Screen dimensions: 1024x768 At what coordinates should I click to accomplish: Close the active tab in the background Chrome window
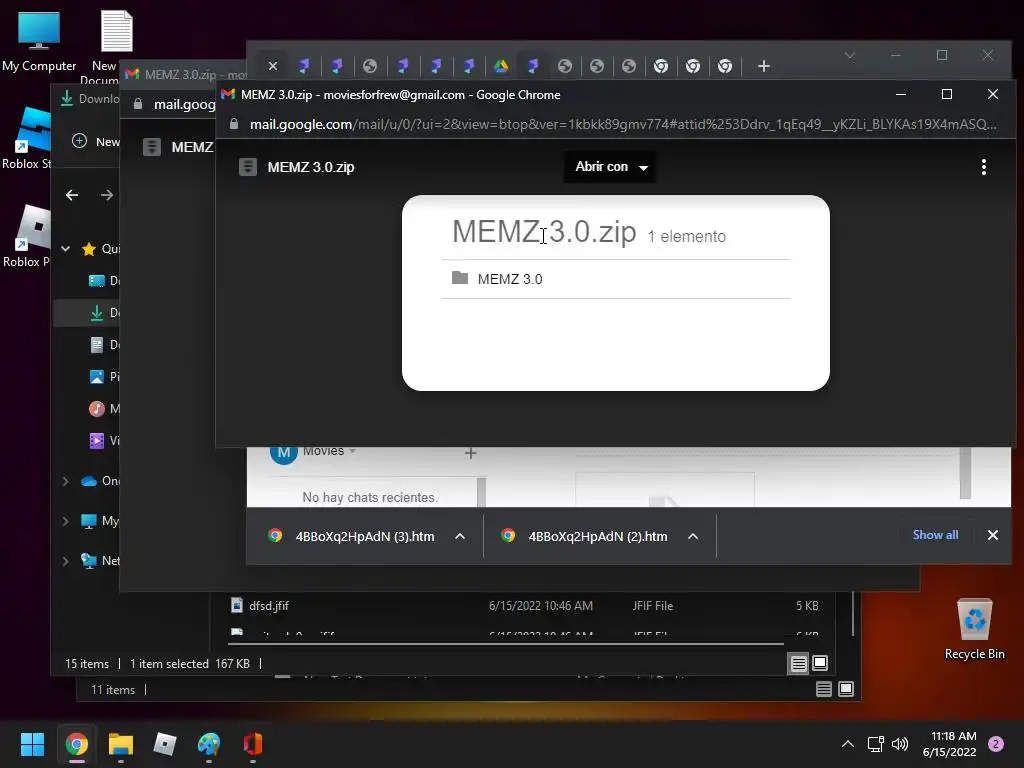tap(273, 66)
